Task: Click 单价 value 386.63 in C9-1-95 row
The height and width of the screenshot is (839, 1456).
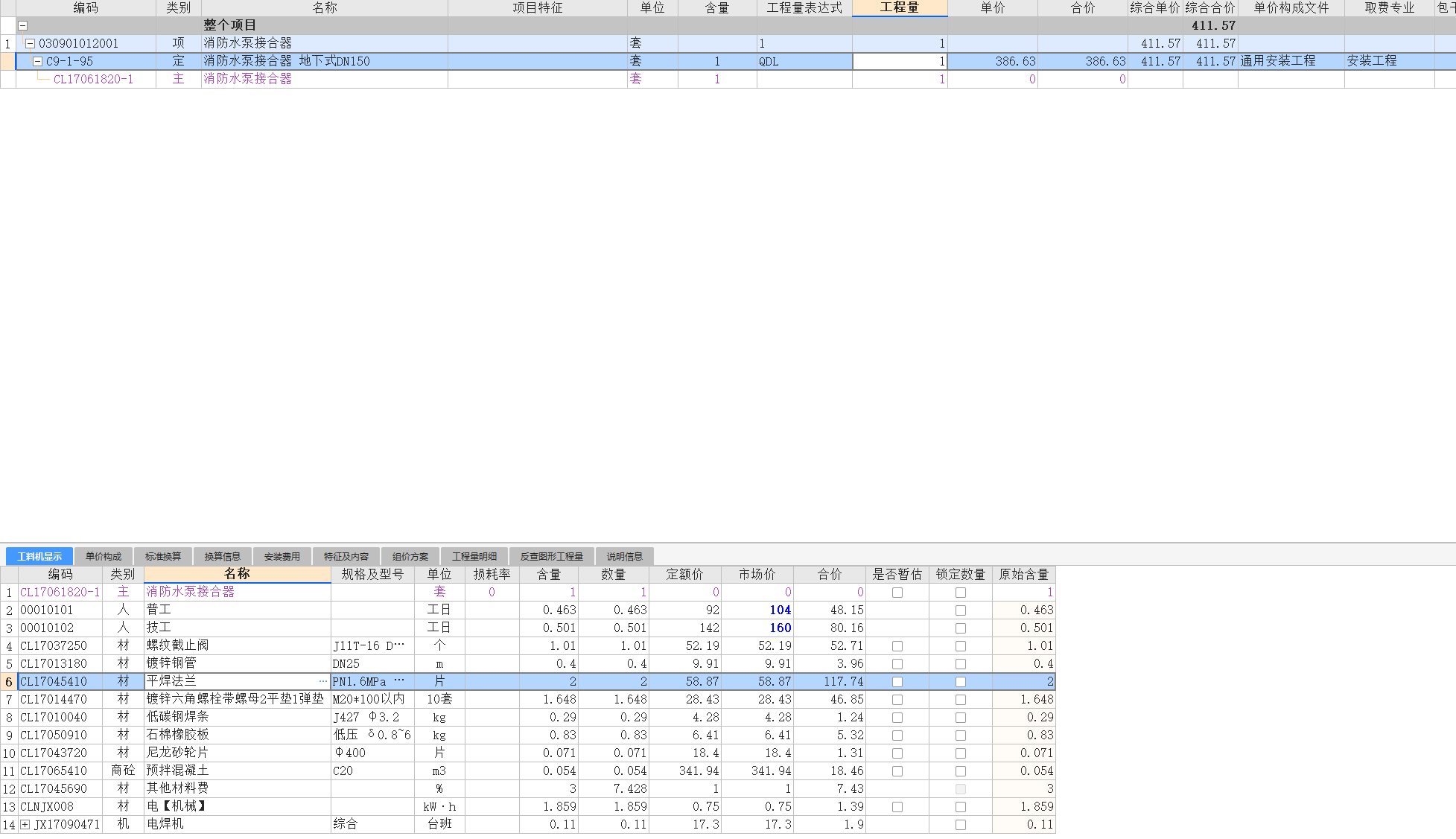Action: [x=993, y=61]
